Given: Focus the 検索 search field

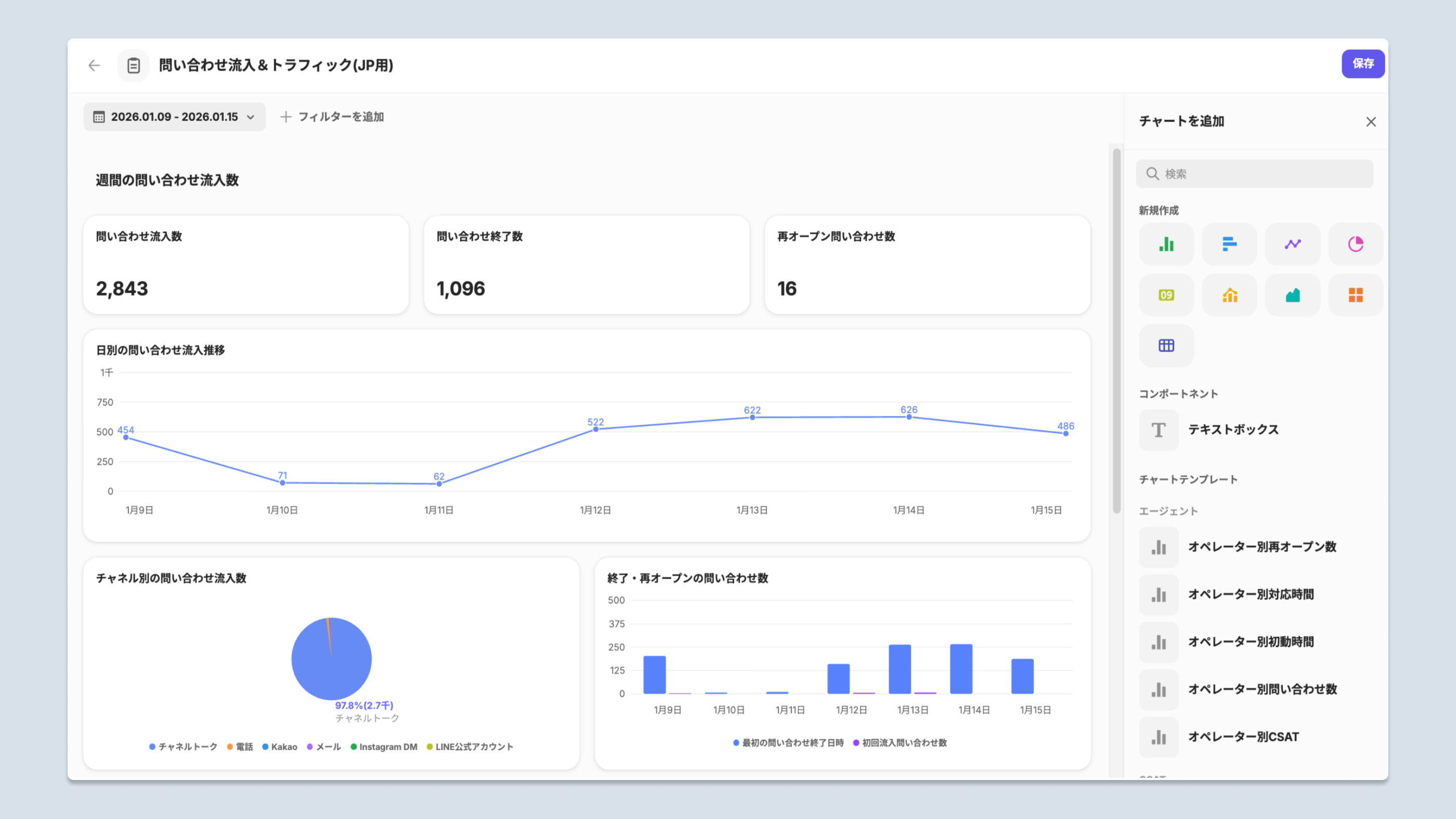Looking at the screenshot, I should 1255,174.
